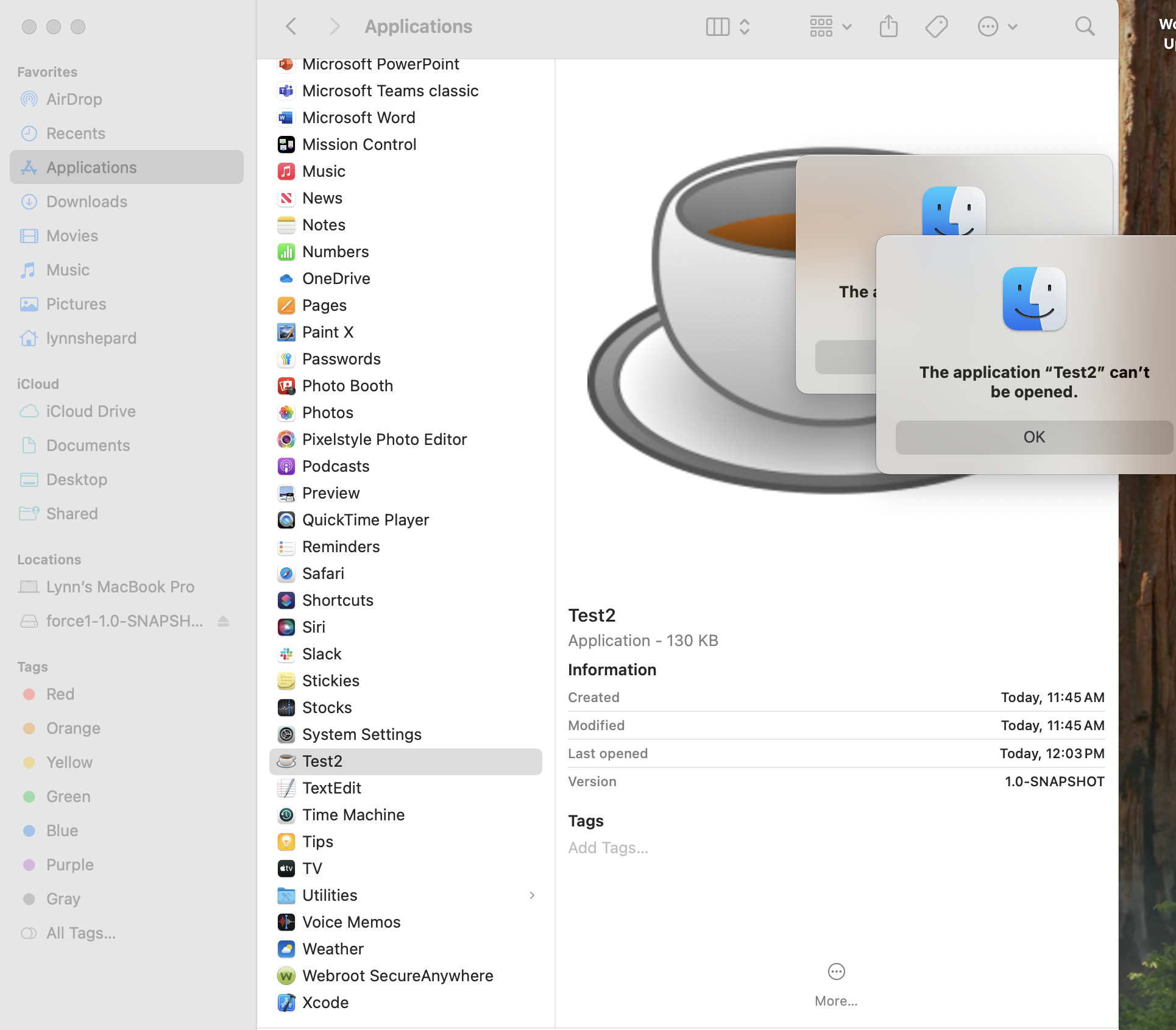Click the Add Tags… field
Image resolution: width=1176 pixels, height=1030 pixels.
tap(608, 847)
